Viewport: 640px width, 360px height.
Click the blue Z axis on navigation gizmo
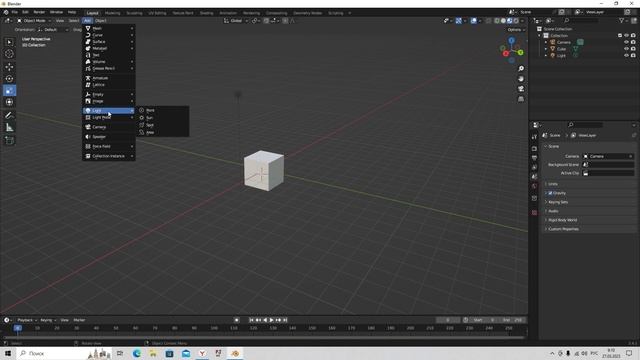[x=511, y=40]
